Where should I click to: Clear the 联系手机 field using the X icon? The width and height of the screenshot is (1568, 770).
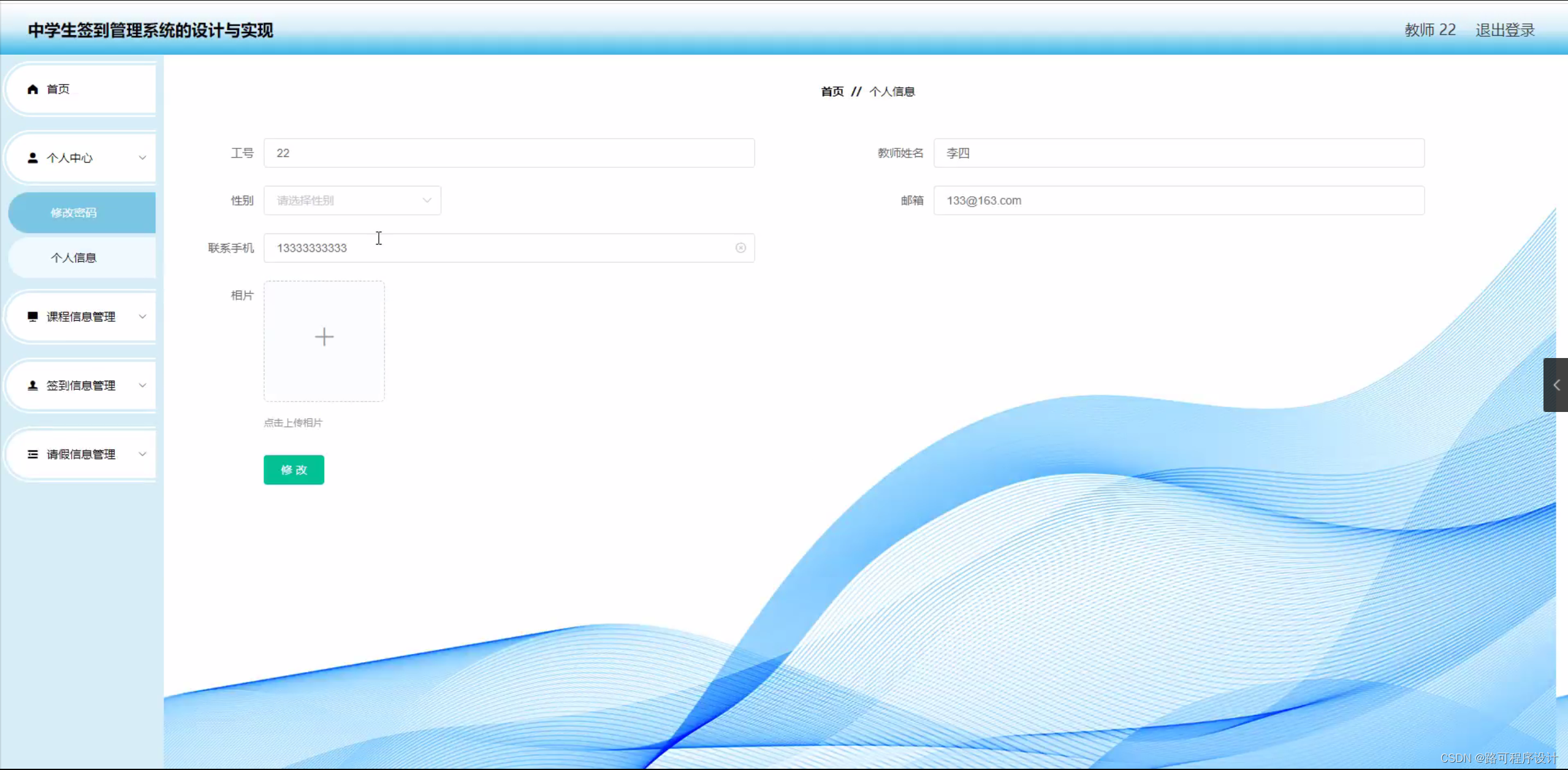[x=740, y=248]
